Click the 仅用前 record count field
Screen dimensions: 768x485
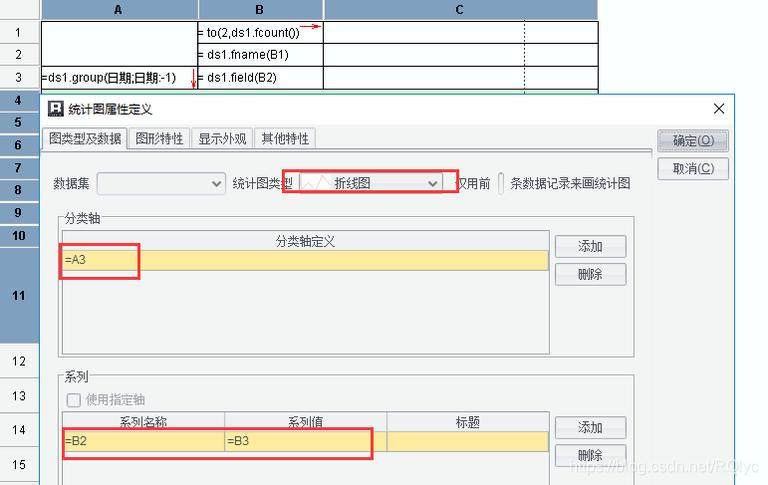pyautogui.click(x=501, y=184)
